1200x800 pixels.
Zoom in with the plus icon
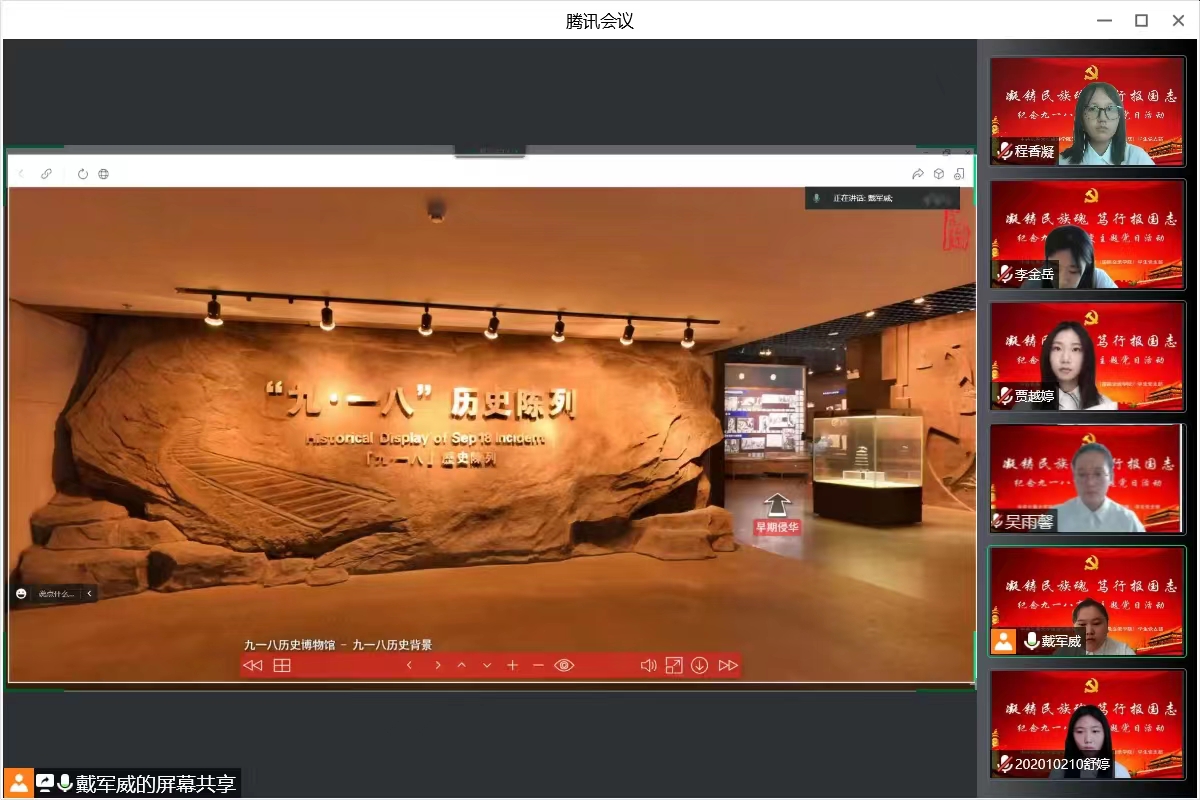coord(513,665)
